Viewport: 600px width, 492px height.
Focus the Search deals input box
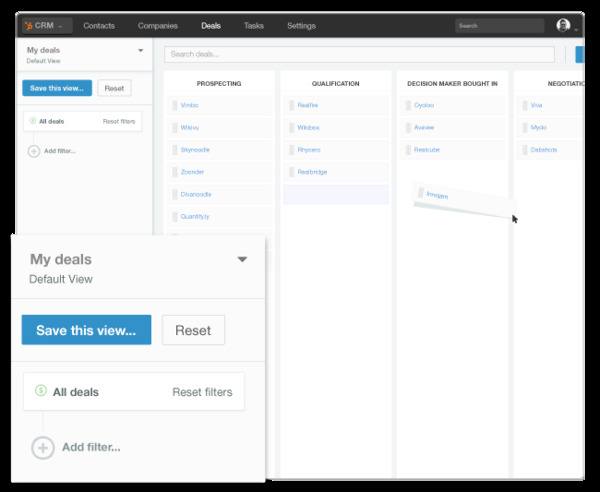pos(359,54)
